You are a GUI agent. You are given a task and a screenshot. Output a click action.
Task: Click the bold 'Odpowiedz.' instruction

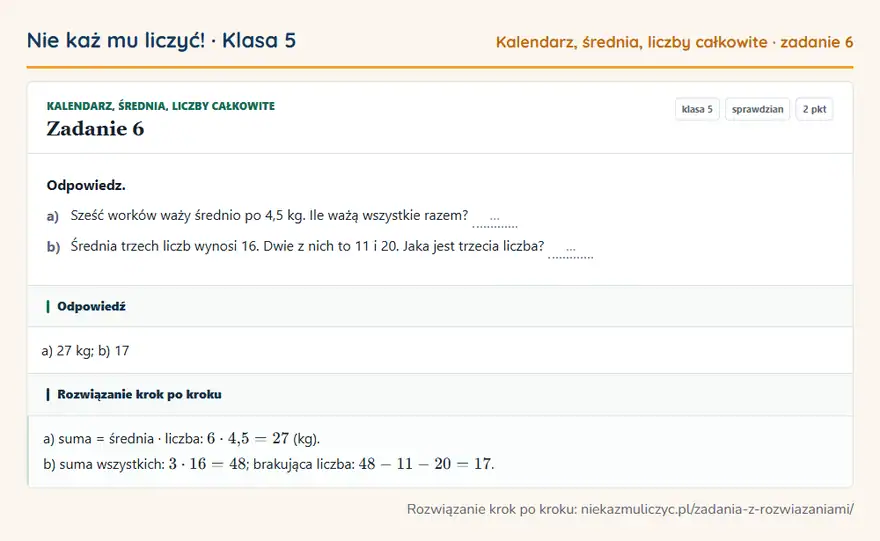(86, 185)
